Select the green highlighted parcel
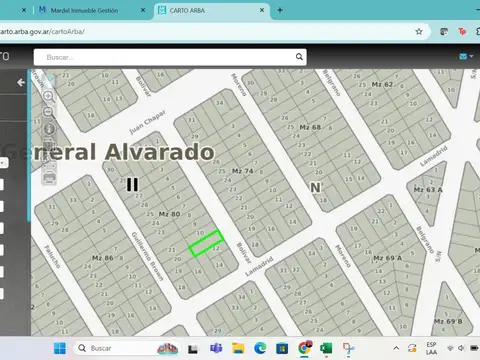Image resolution: width=480 pixels, height=360 pixels. [206, 243]
